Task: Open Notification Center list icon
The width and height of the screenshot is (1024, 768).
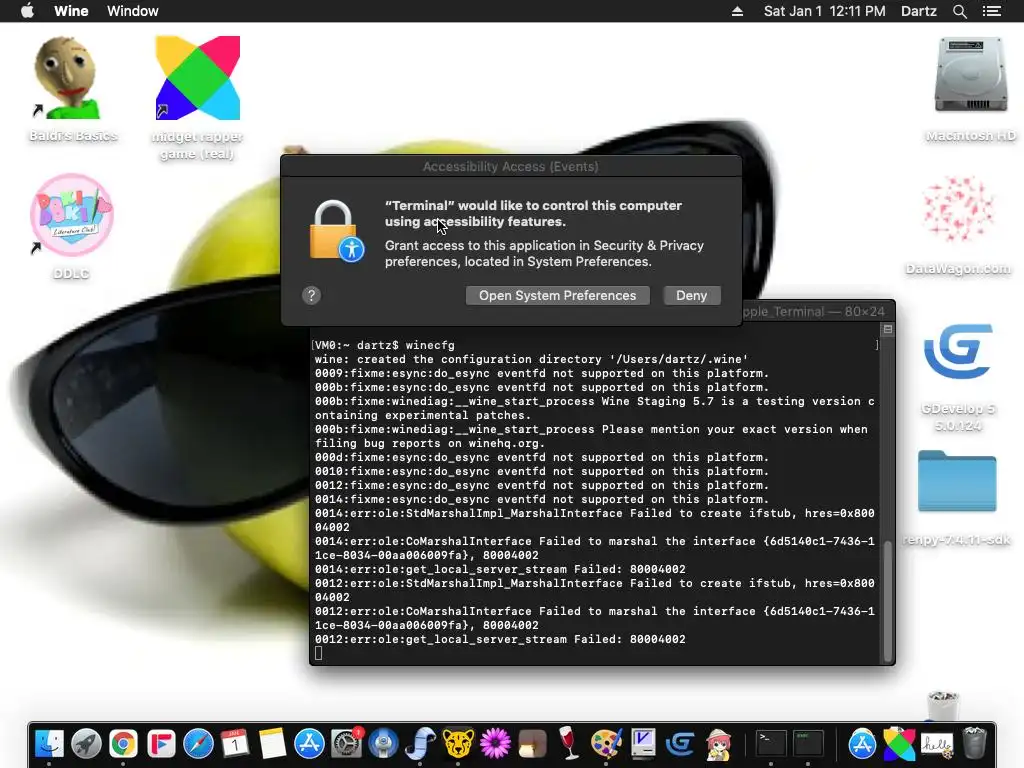Action: [x=991, y=11]
